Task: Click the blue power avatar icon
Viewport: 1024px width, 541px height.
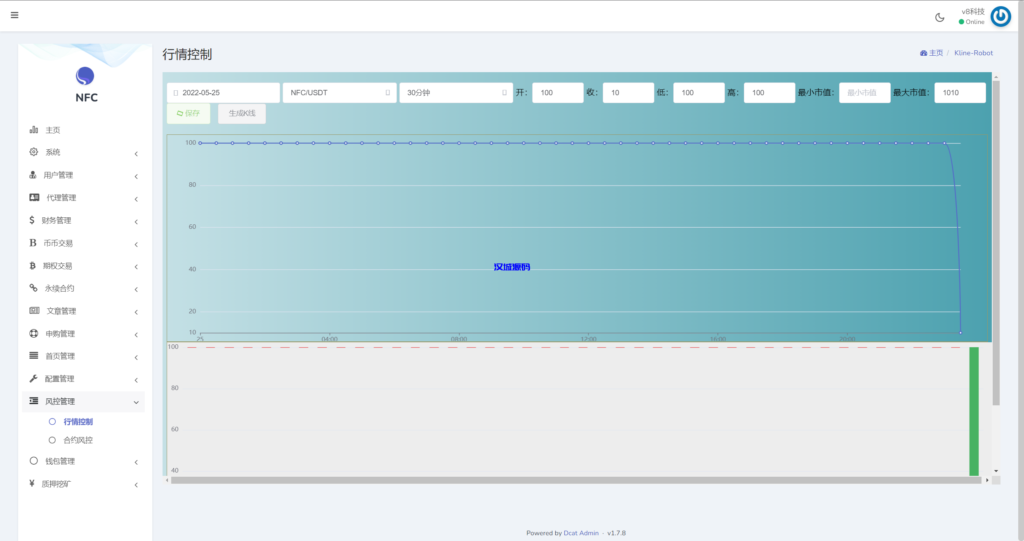Action: (x=1000, y=16)
